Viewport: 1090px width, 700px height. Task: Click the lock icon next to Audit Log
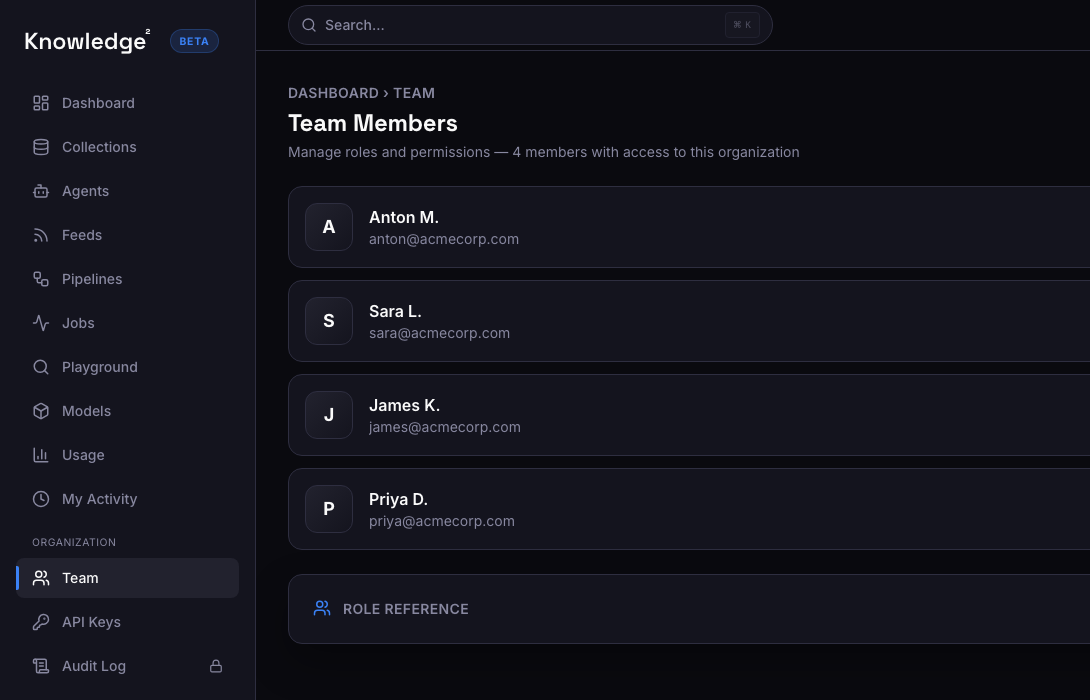click(x=216, y=666)
